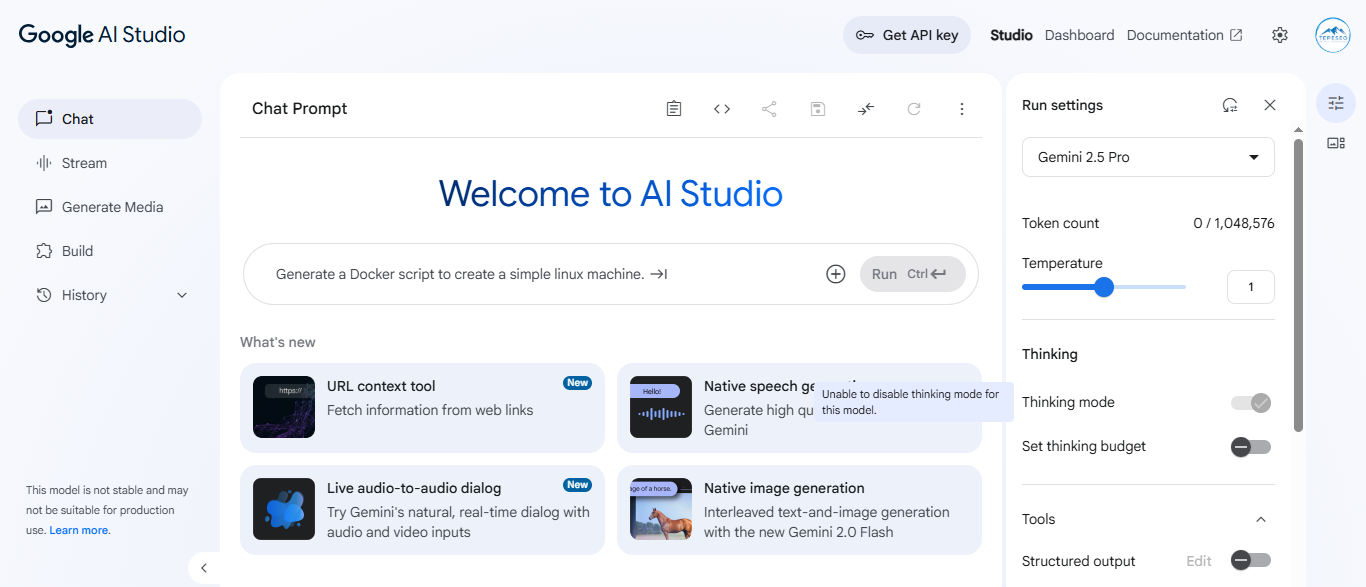Screen dimensions: 1366x587
Task: Expand the History section chevron
Action: 182,295
